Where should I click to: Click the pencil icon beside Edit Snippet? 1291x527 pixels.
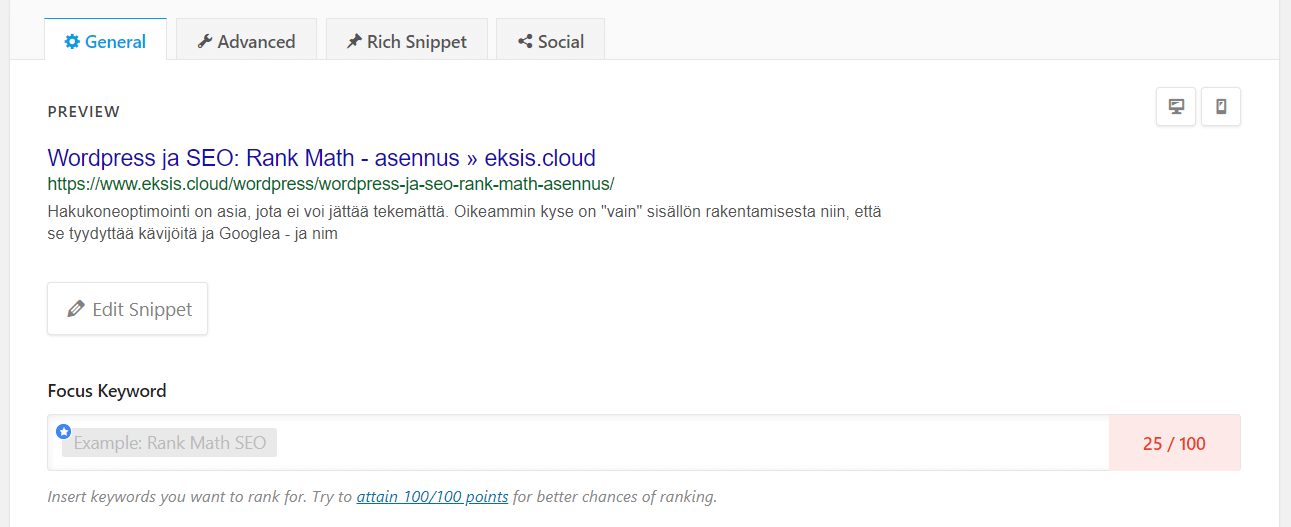click(x=76, y=309)
